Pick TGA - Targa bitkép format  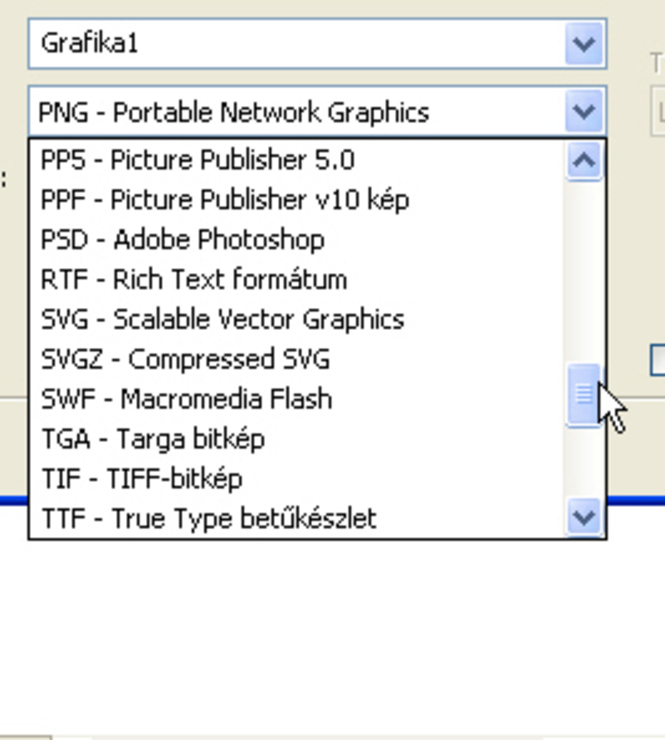[x=153, y=439]
